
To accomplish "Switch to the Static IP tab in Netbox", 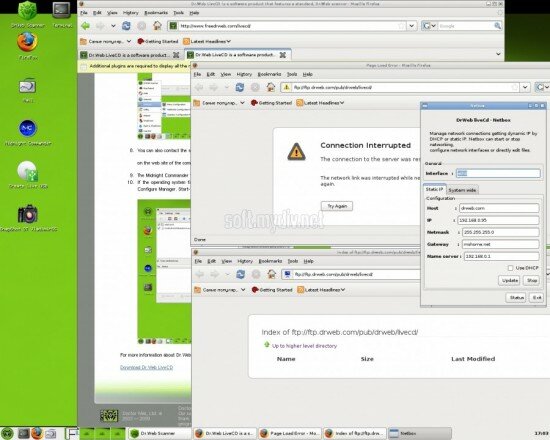I will point(434,189).
